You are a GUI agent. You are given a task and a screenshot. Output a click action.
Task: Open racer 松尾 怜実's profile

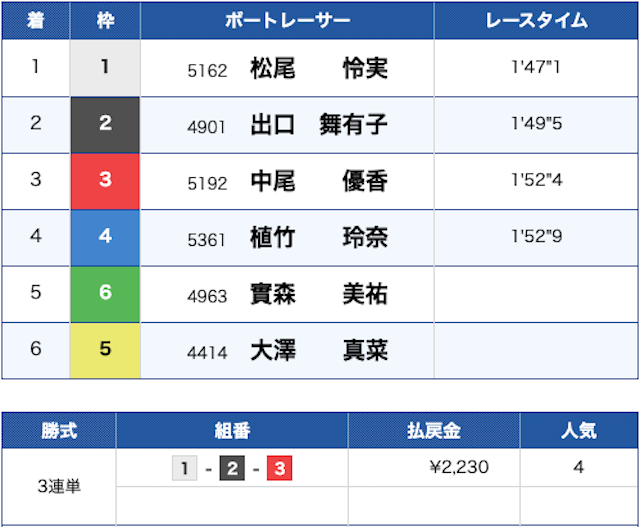[318, 69]
